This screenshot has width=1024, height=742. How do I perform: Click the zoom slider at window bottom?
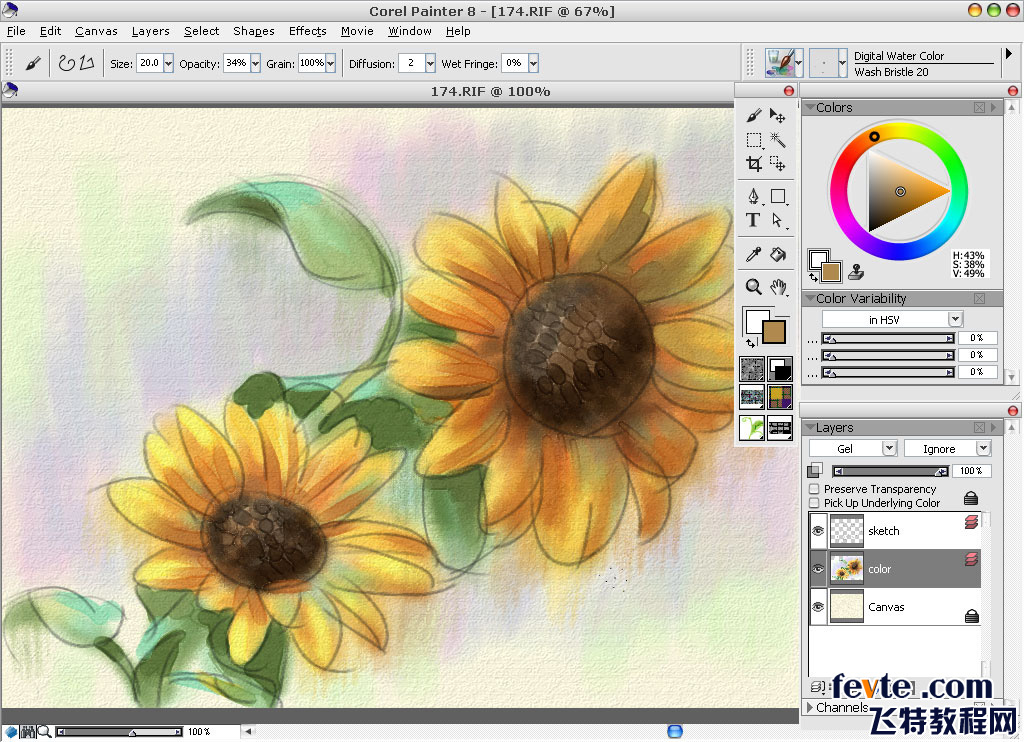[x=119, y=732]
